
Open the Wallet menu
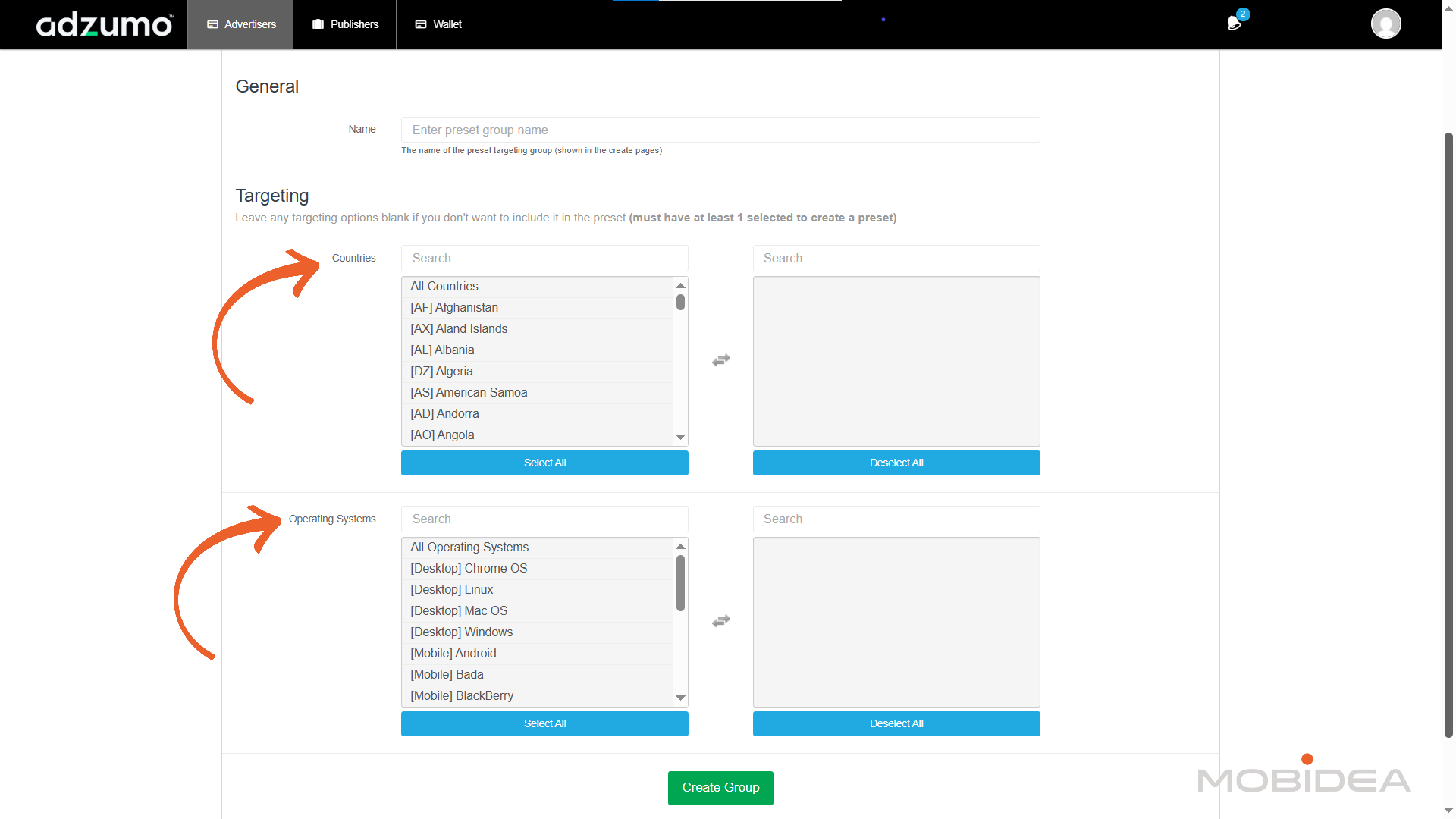[x=438, y=24]
